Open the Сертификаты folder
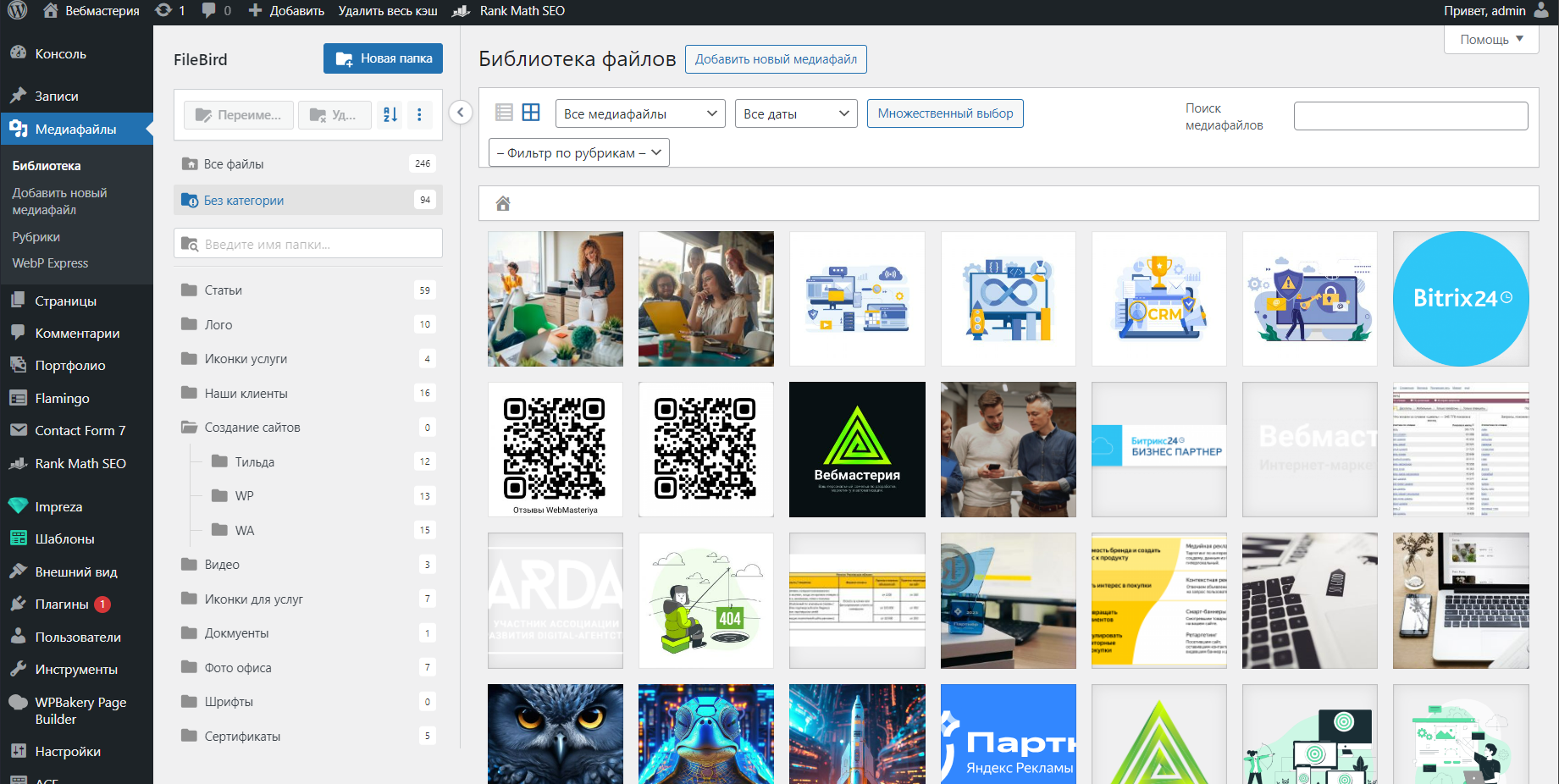The image size is (1559, 784). 308,736
